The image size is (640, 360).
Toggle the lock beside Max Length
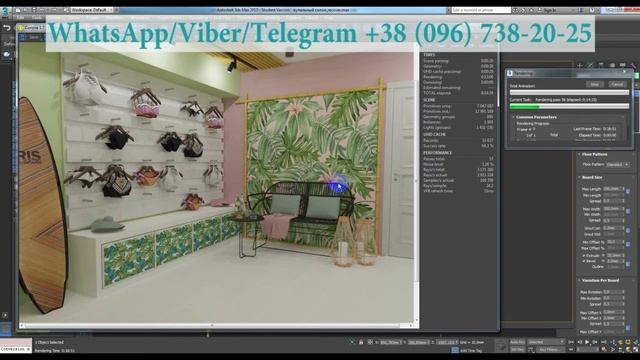628,191
